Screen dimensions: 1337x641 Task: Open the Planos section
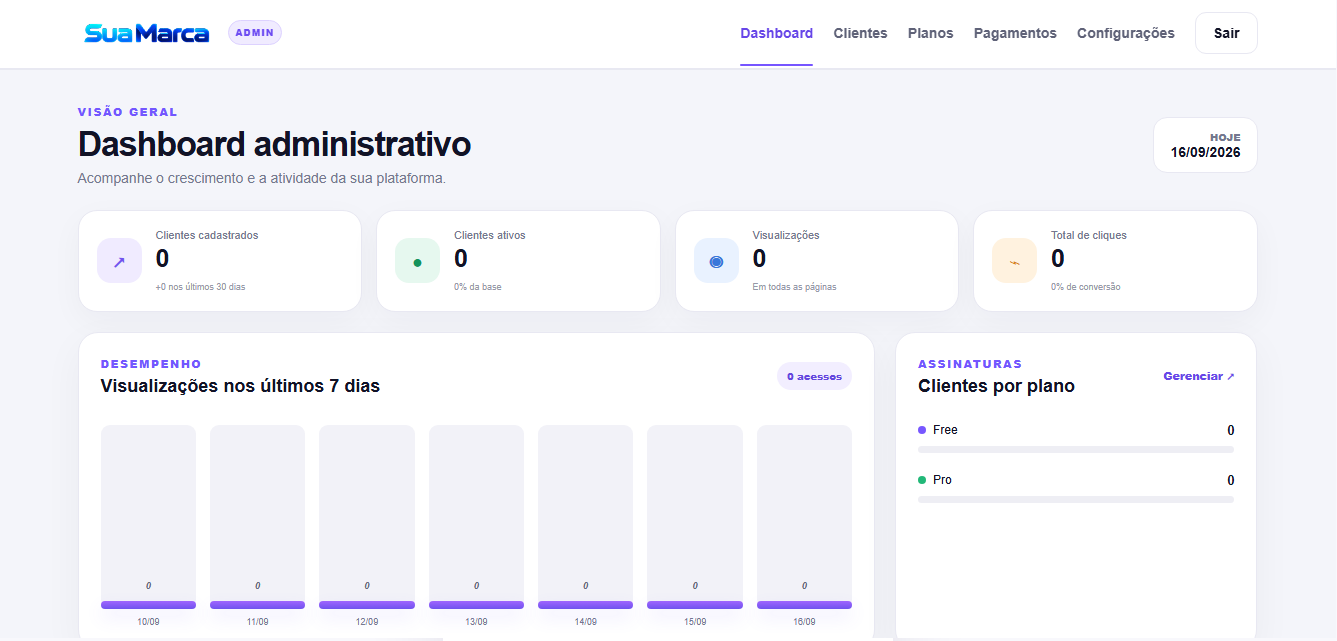930,33
